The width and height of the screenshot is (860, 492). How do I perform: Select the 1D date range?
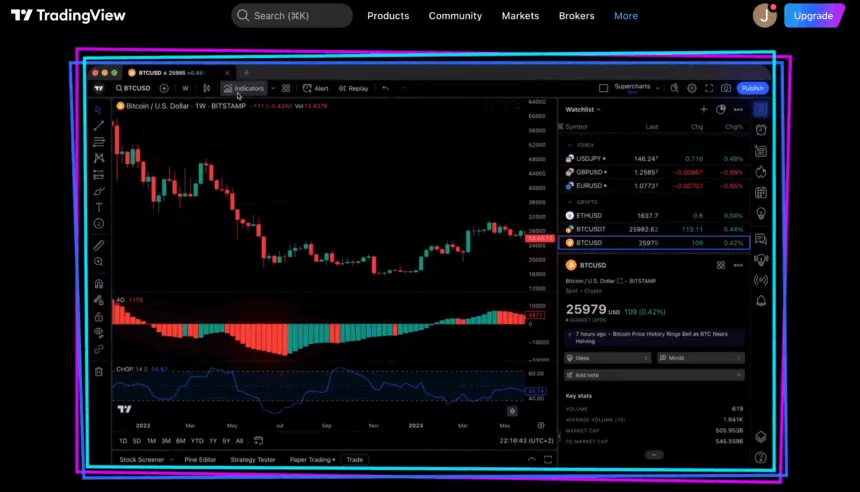coord(123,441)
